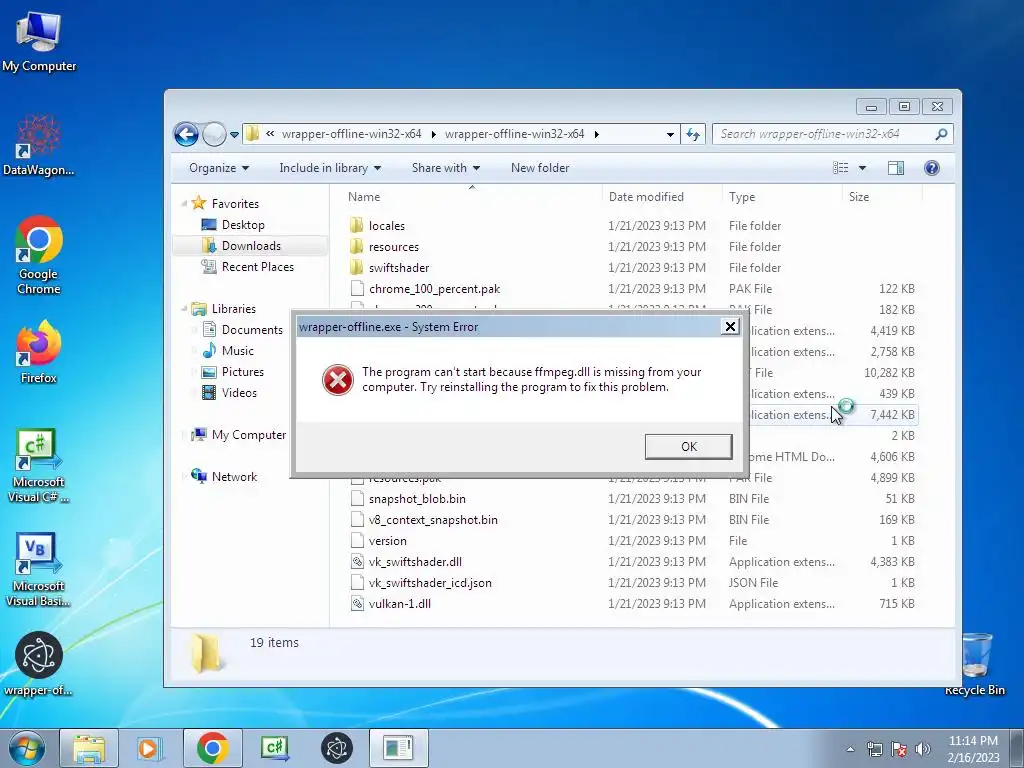Open the recent pages dropdown arrow
Viewport: 1024px width, 768px height.
234,135
